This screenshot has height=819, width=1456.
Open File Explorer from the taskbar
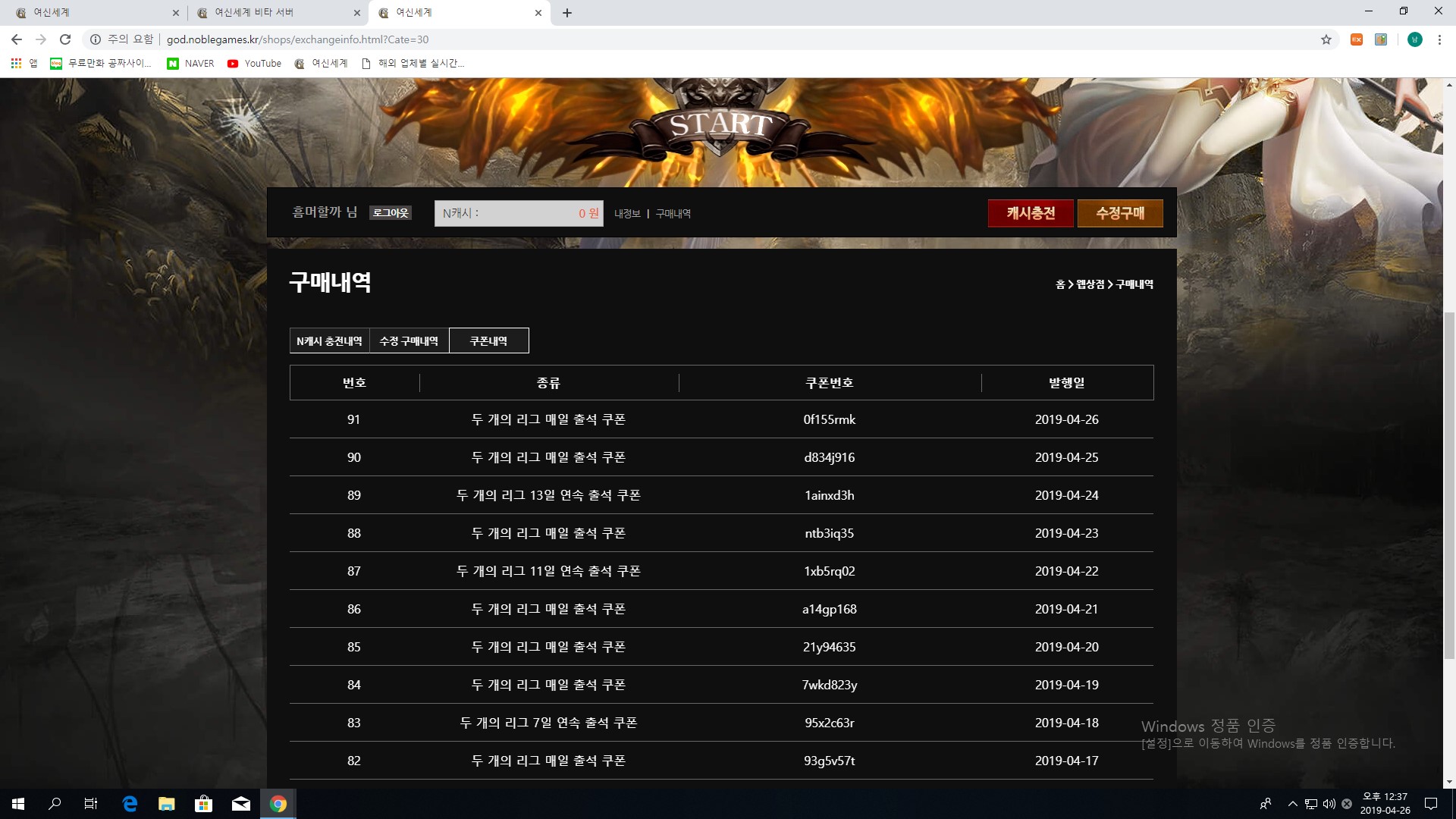[x=167, y=804]
